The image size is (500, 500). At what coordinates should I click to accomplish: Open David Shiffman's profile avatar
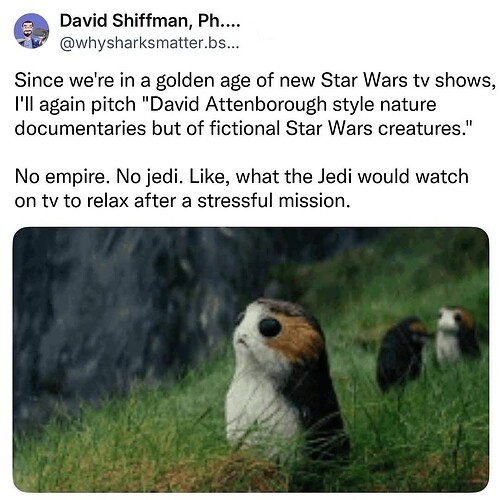click(x=31, y=31)
